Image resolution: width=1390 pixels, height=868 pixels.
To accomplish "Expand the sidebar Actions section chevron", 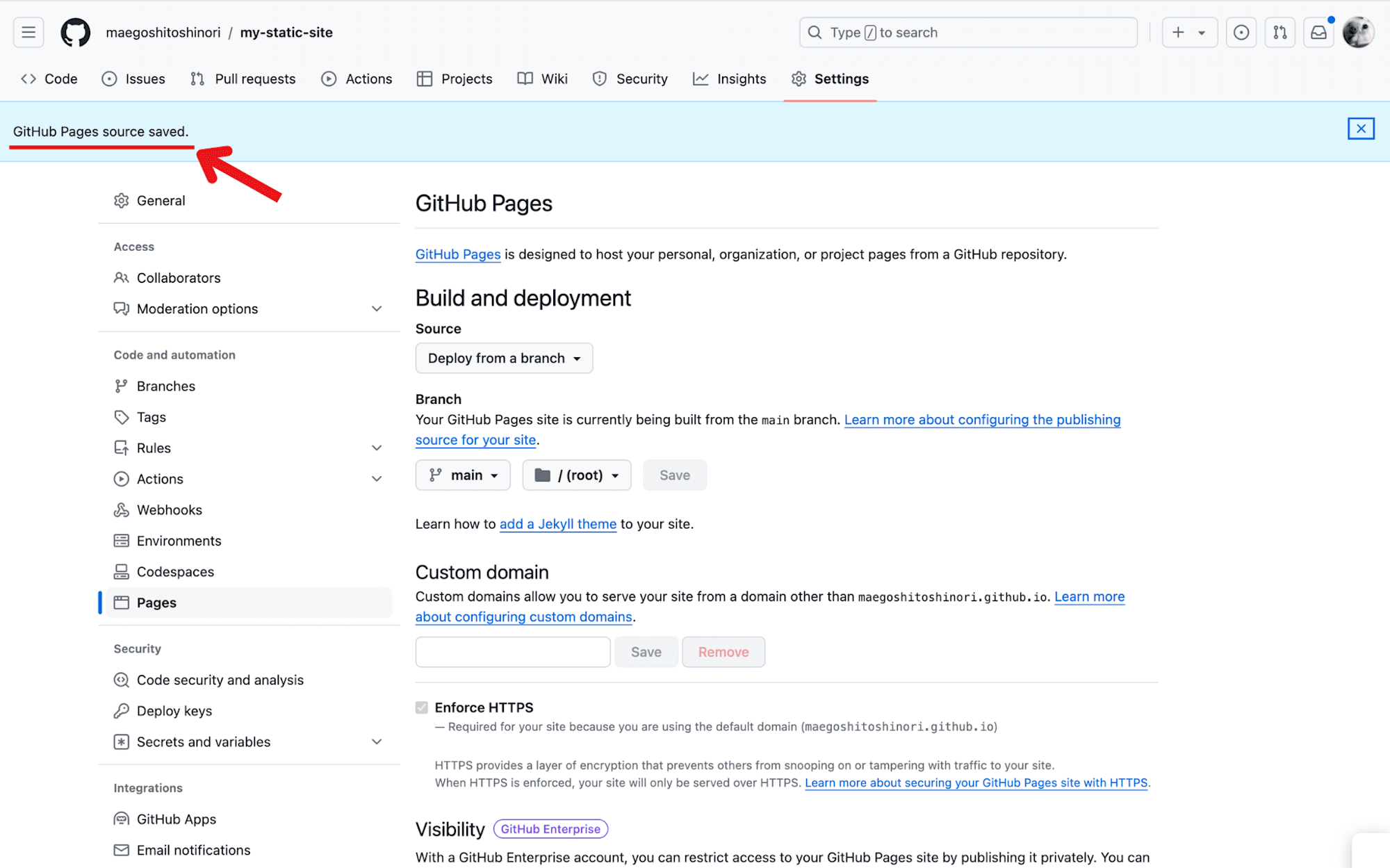I will pos(377,479).
